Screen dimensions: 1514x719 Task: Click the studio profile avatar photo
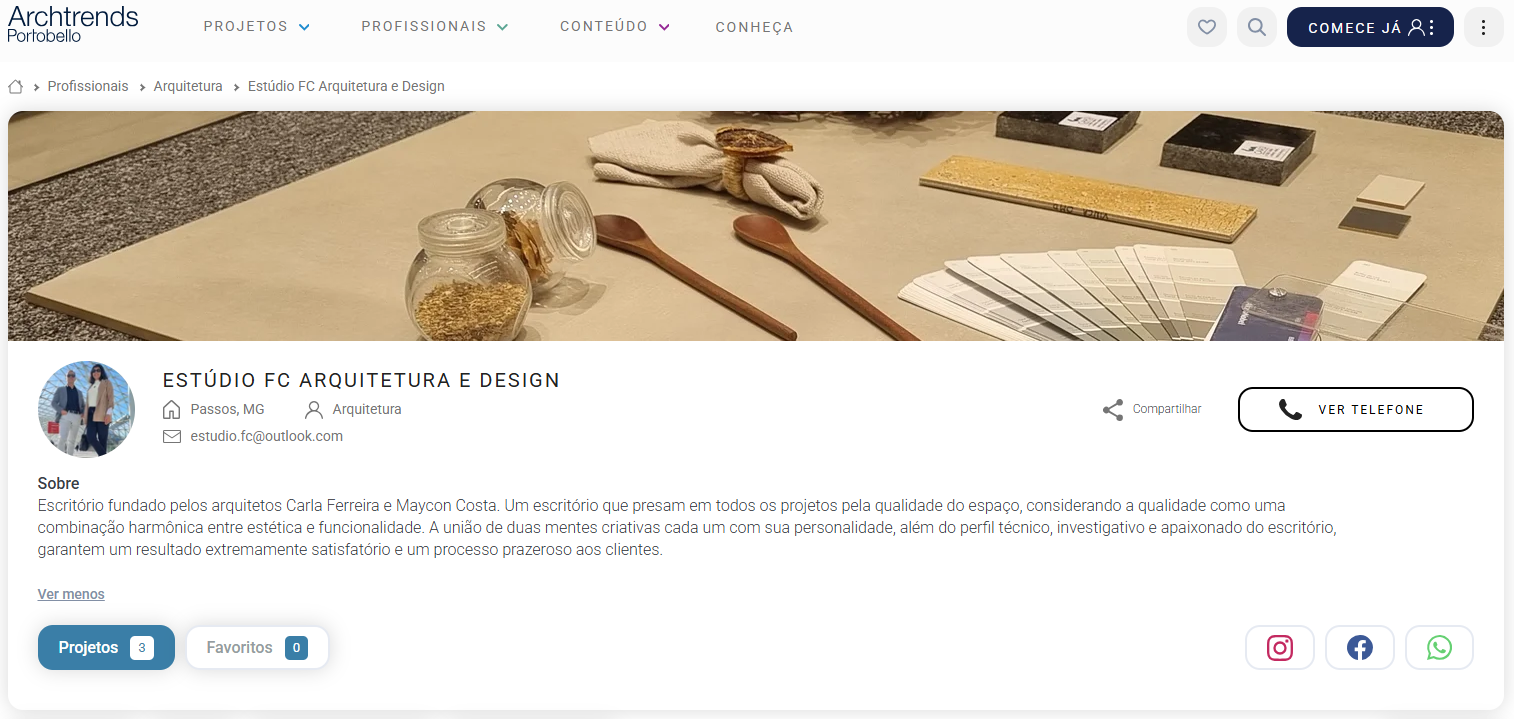86,409
